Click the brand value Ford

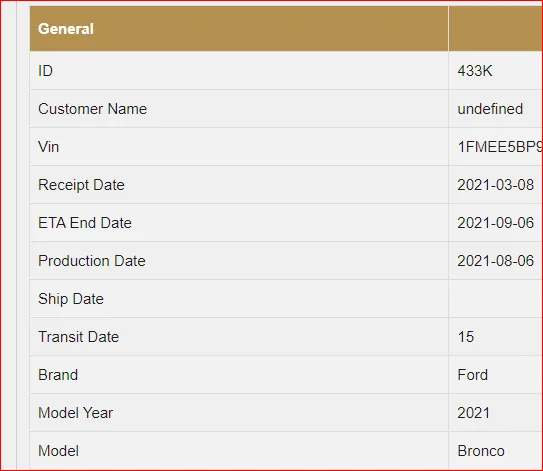[x=472, y=375]
